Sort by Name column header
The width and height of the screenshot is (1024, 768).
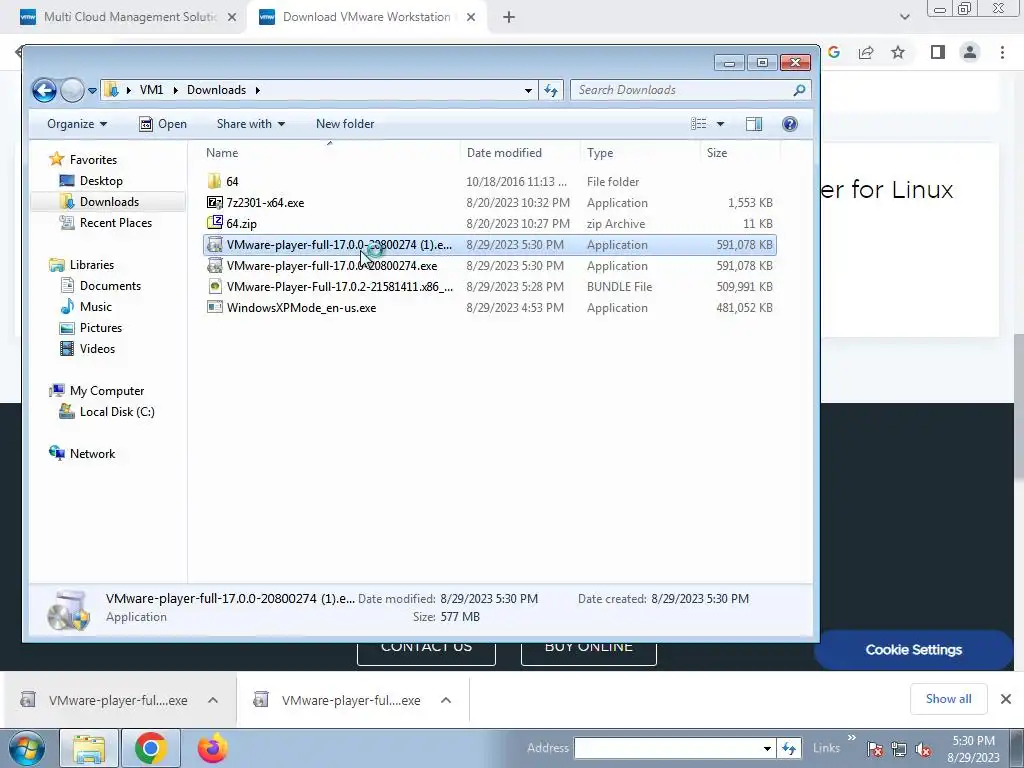330,153
